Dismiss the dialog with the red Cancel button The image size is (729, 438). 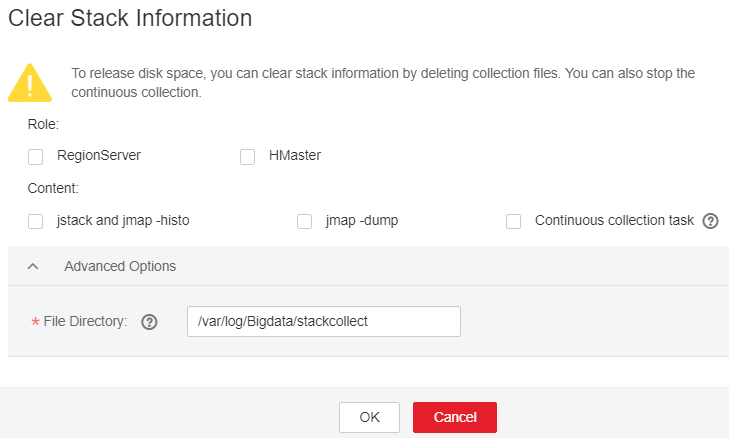(x=455, y=417)
